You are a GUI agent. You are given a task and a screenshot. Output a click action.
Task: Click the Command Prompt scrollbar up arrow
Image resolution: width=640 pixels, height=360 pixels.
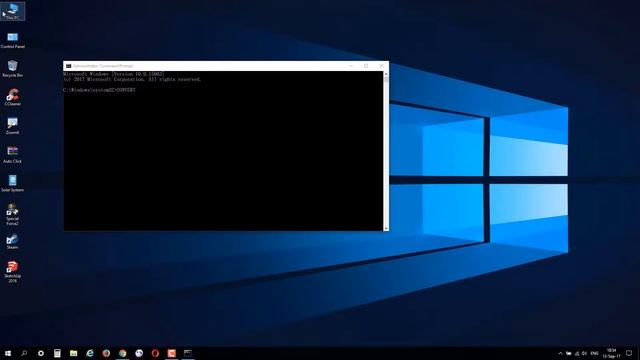tap(386, 73)
